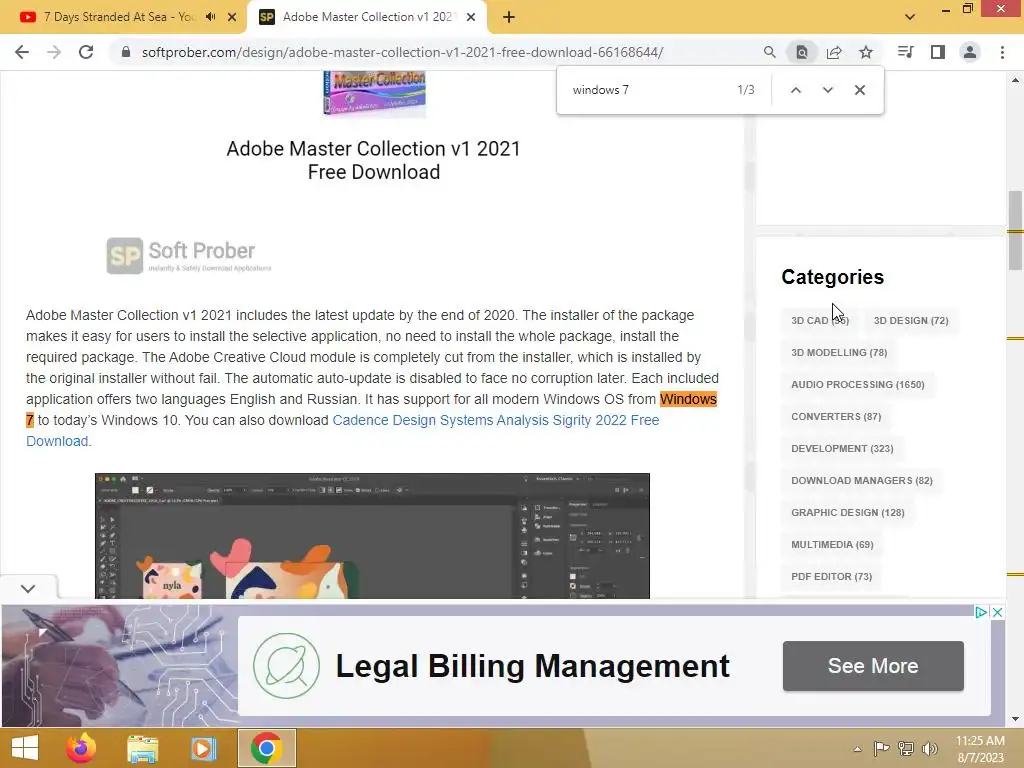Open the media player taskbar icon

pyautogui.click(x=203, y=748)
